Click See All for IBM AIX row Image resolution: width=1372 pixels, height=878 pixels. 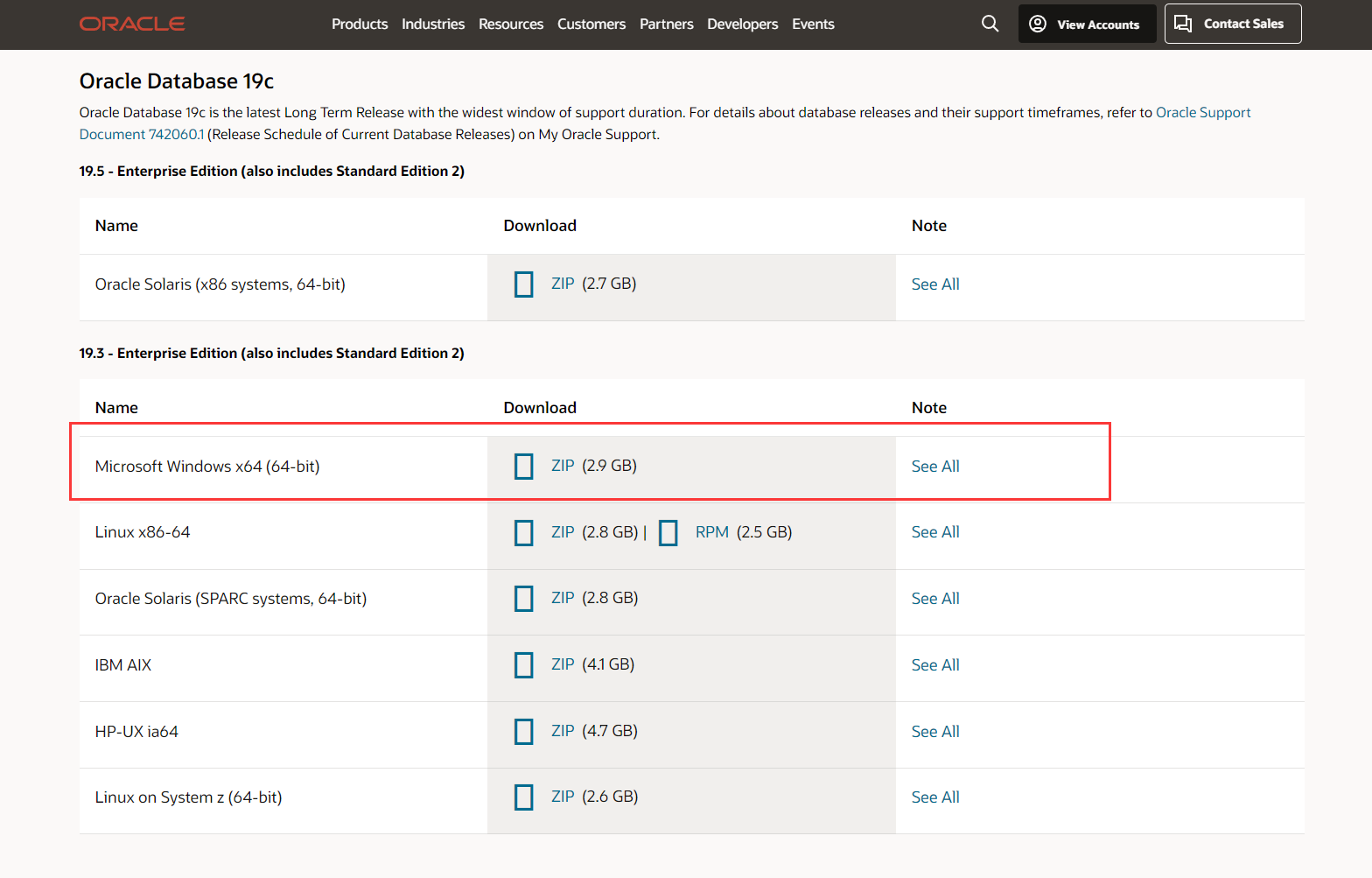tap(935, 665)
